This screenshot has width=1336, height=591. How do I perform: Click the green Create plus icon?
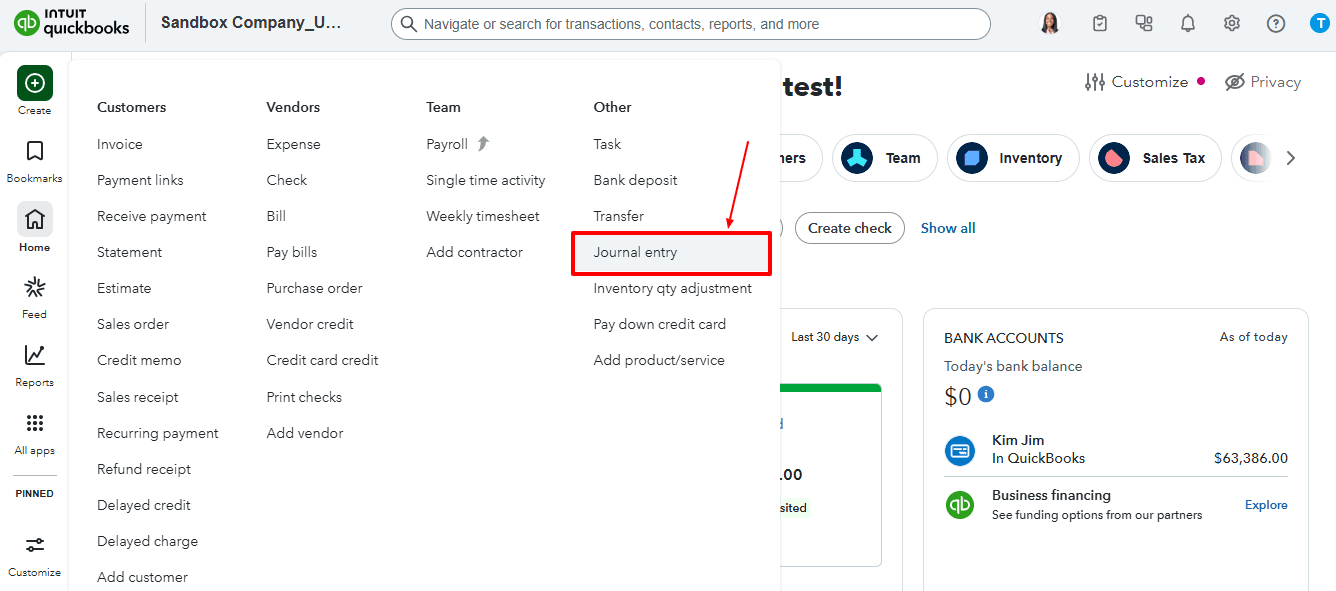[35, 83]
